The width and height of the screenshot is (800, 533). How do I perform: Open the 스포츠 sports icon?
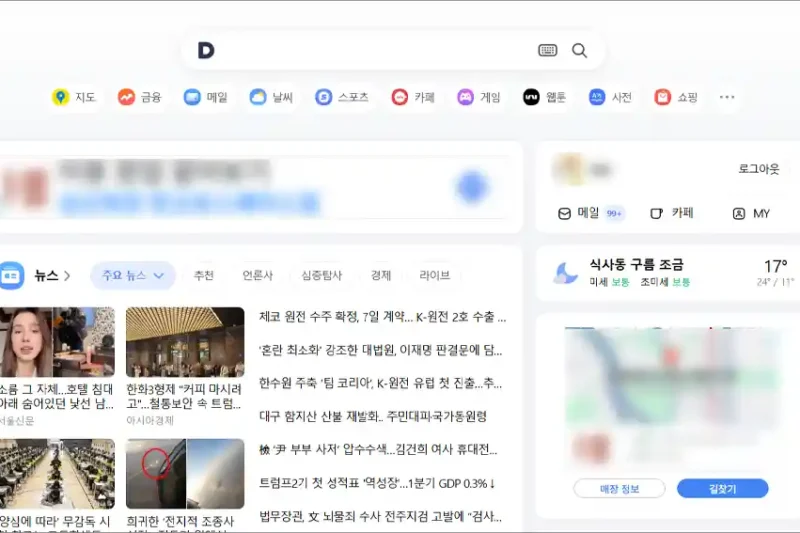pos(323,97)
